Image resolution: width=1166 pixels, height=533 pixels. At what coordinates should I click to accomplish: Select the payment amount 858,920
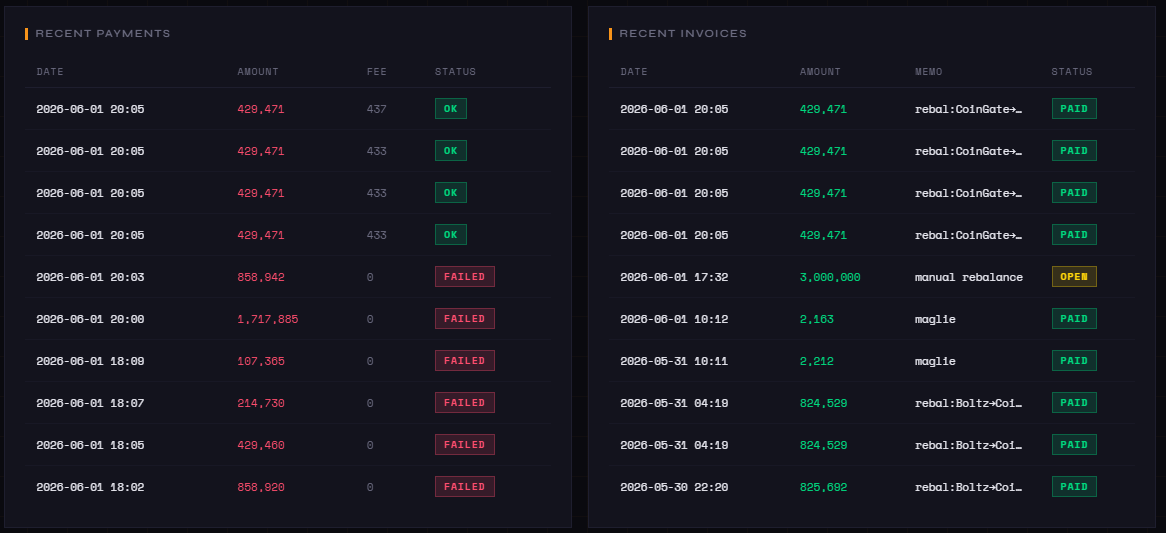(x=260, y=488)
